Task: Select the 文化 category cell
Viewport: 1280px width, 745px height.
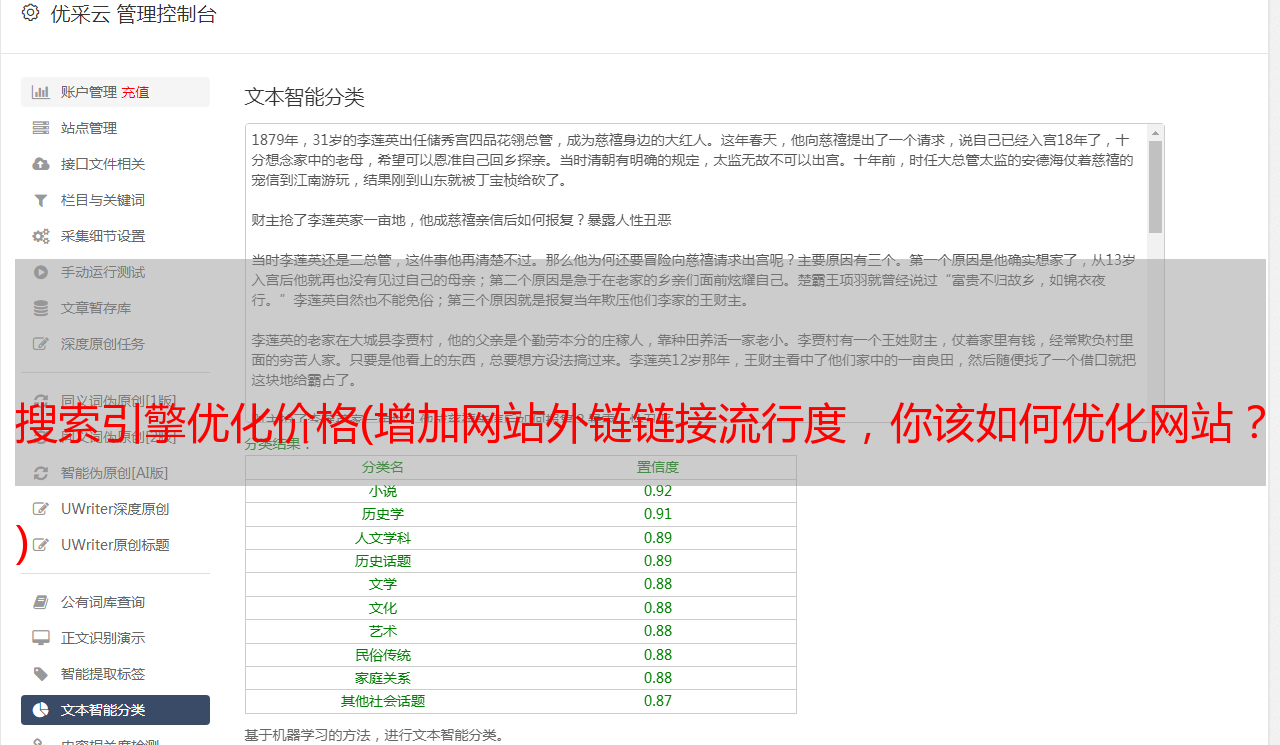Action: (383, 608)
